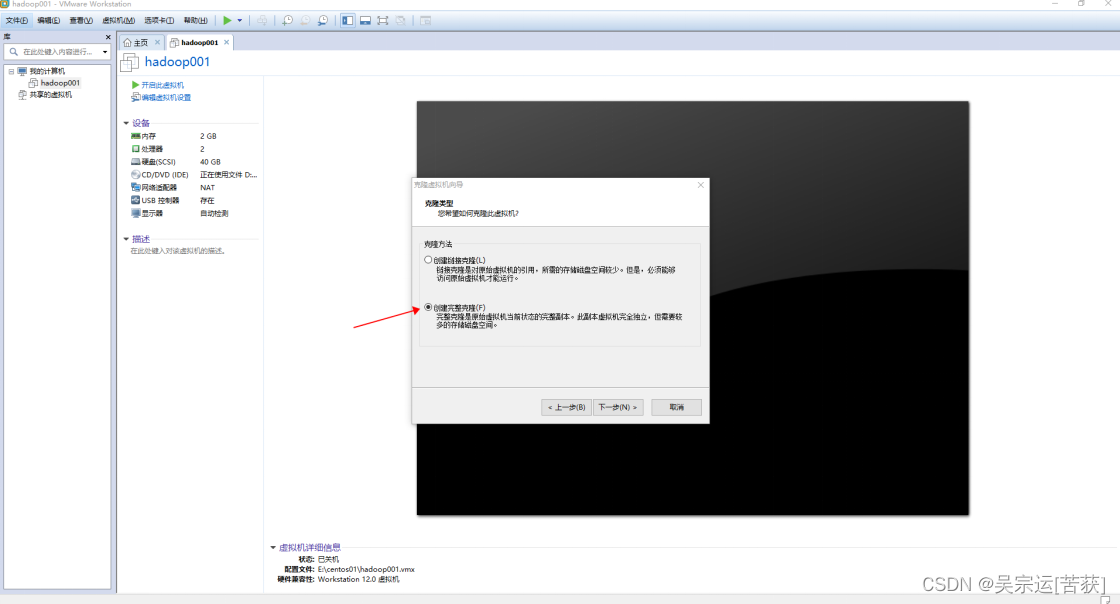Click the CD/DVD (IDE) device icon
This screenshot has height=604, width=1120.
136,174
